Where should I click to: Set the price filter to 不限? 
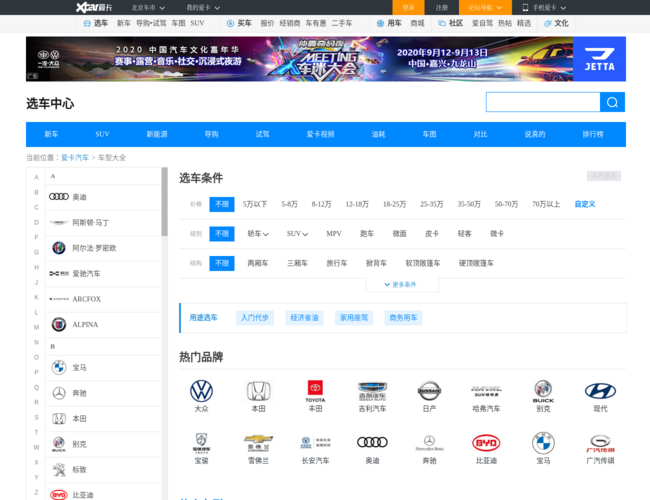click(222, 204)
